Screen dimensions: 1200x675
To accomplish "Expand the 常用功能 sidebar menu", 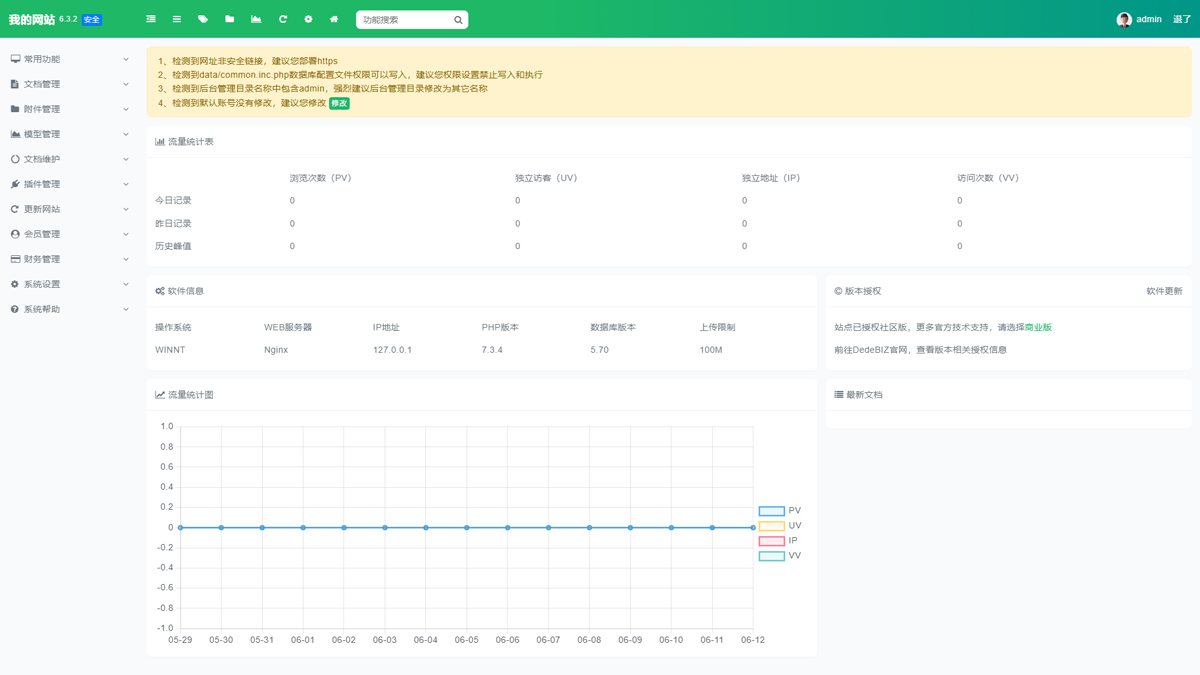I will tap(70, 59).
